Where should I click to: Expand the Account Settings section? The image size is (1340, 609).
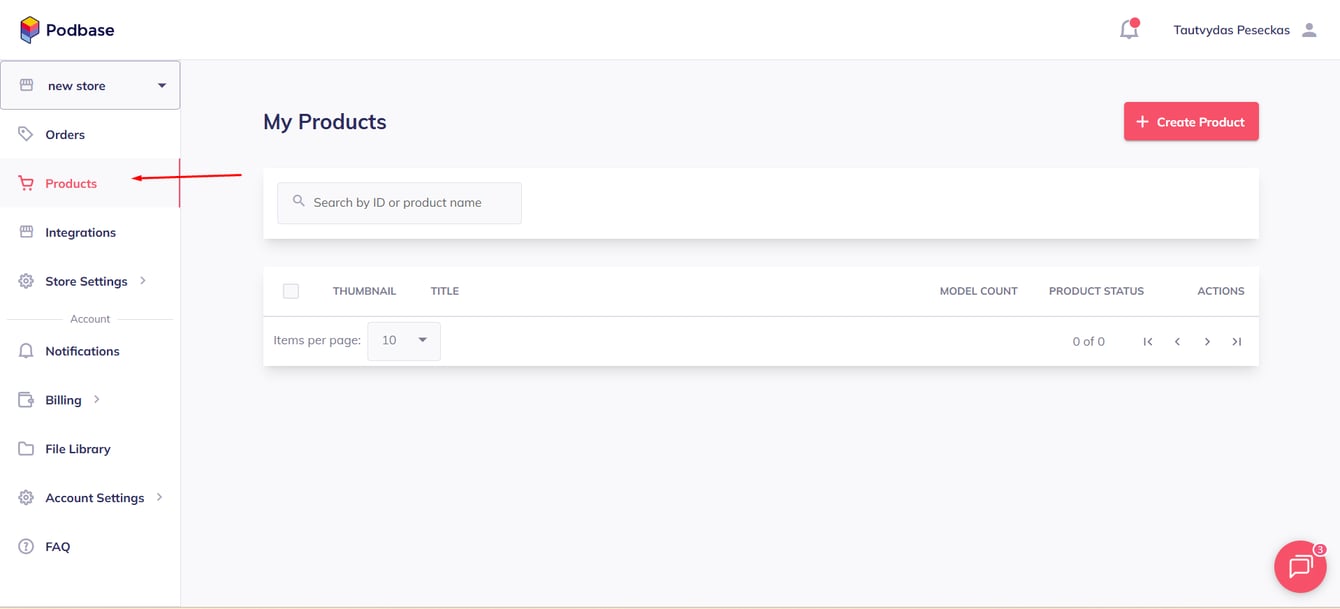click(x=158, y=497)
